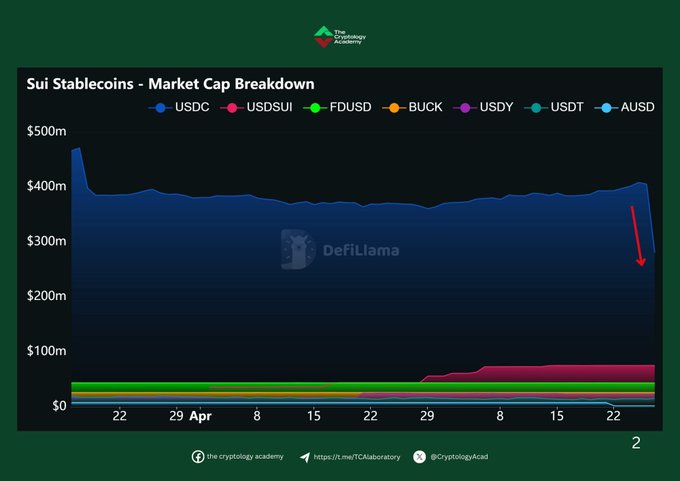Click the $500m y-axis label

(47, 131)
